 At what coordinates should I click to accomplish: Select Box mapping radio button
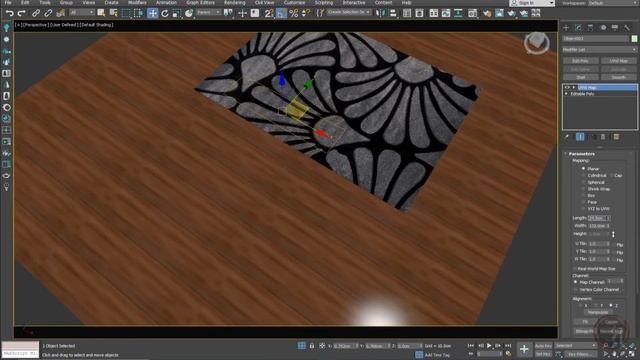(583, 196)
